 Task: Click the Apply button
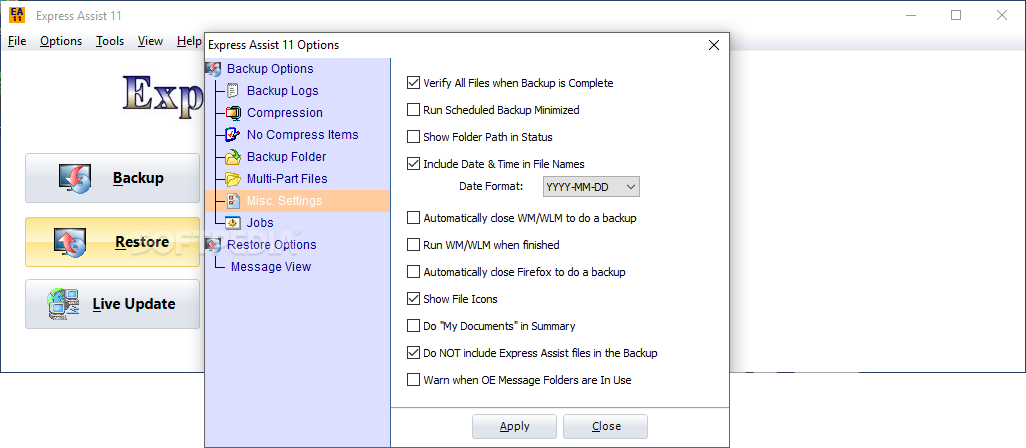514,426
